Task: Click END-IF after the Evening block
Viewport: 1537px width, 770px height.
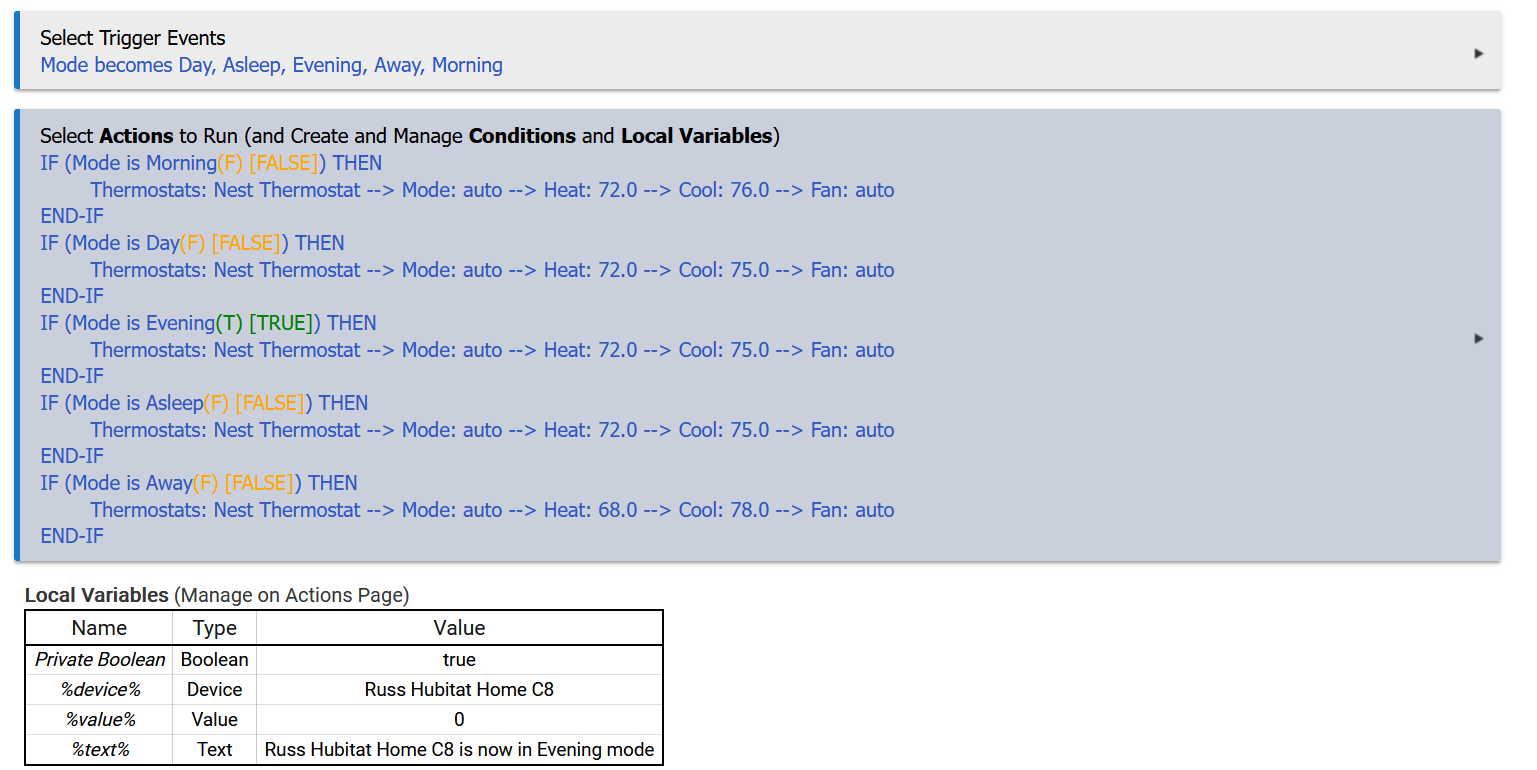Action: (x=72, y=376)
